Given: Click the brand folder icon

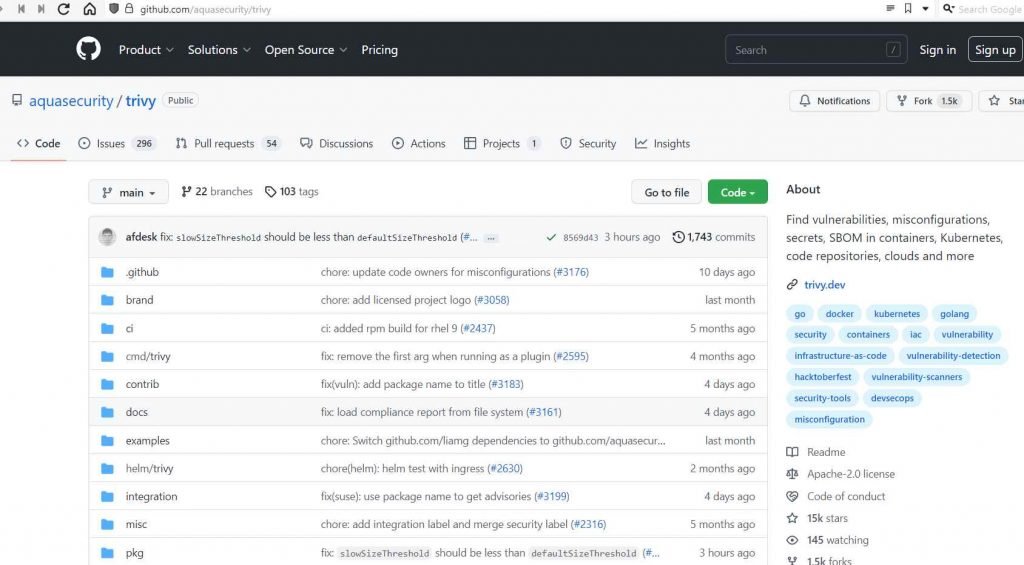Looking at the screenshot, I should [x=107, y=300].
